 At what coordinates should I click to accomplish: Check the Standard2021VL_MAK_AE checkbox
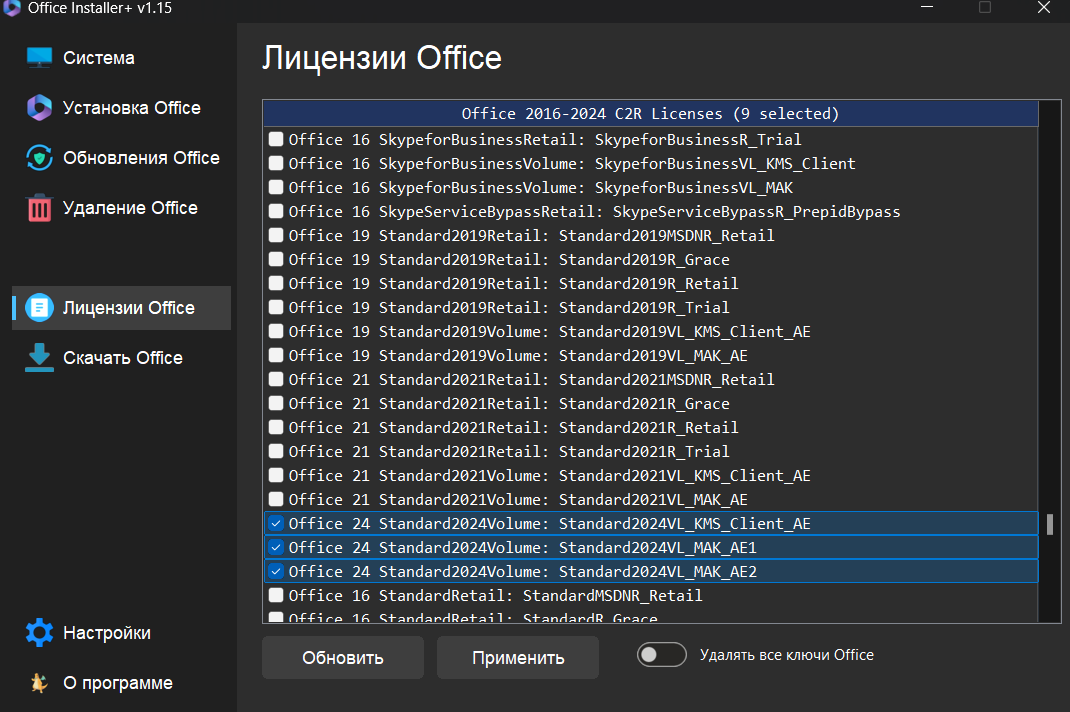click(x=276, y=499)
